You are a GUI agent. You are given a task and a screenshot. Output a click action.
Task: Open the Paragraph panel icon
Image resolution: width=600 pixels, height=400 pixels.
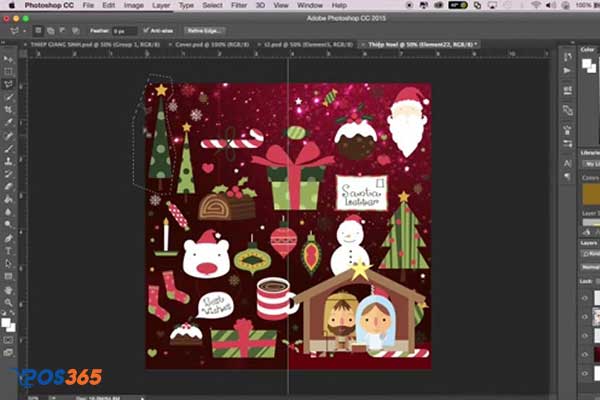click(567, 177)
